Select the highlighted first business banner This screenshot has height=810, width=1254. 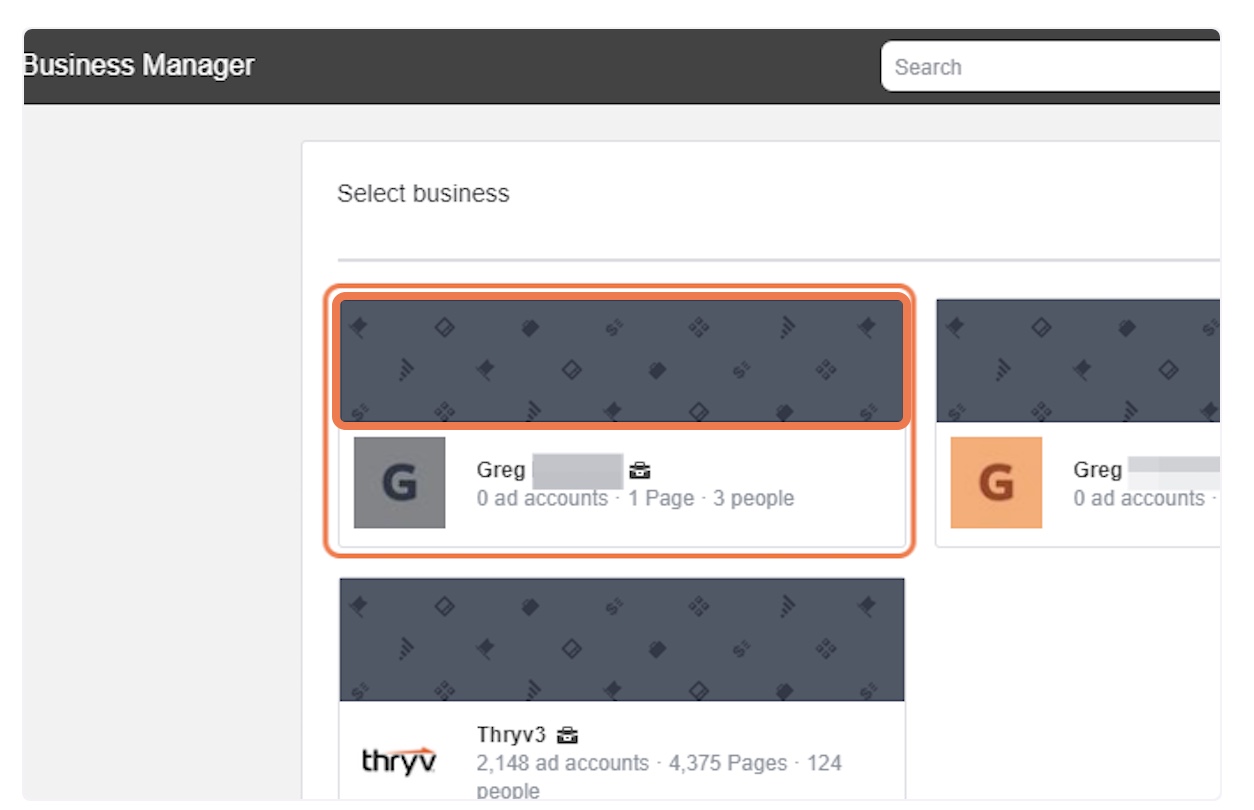tap(621, 361)
